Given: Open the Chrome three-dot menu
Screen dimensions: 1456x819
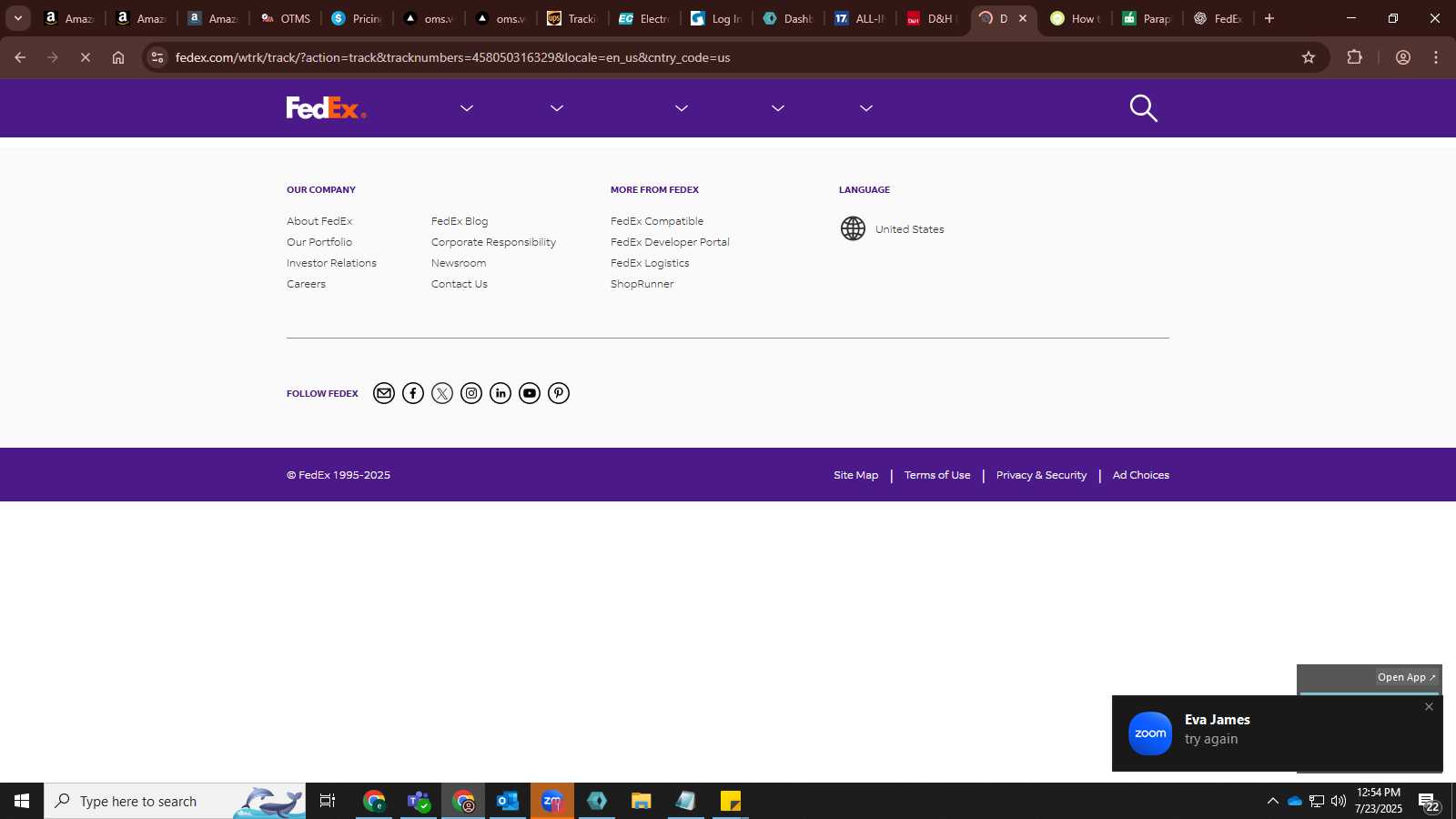Looking at the screenshot, I should [x=1436, y=57].
